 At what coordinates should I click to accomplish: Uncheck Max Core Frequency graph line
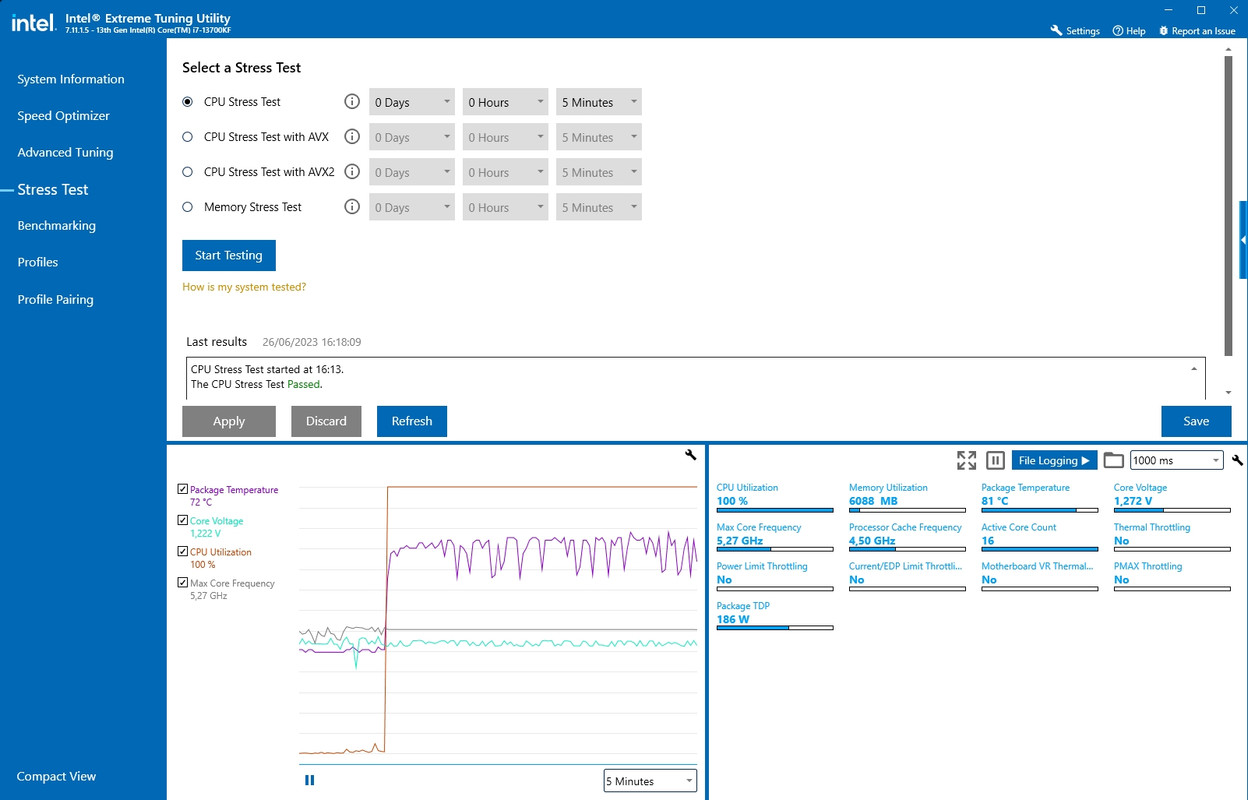point(182,582)
